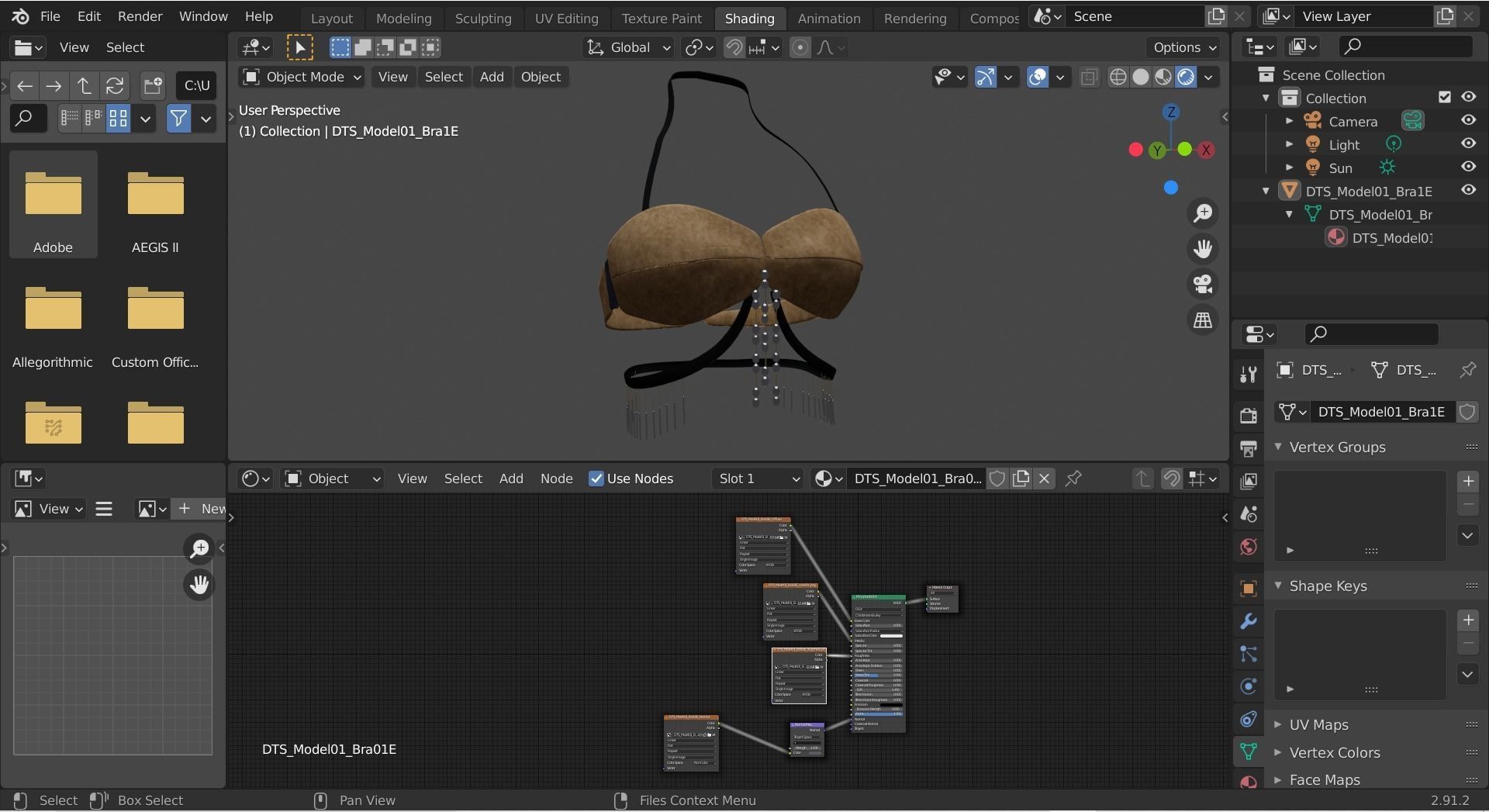
Task: Click the mesh name field DTS_Model01_Bra1E
Action: 1380,412
